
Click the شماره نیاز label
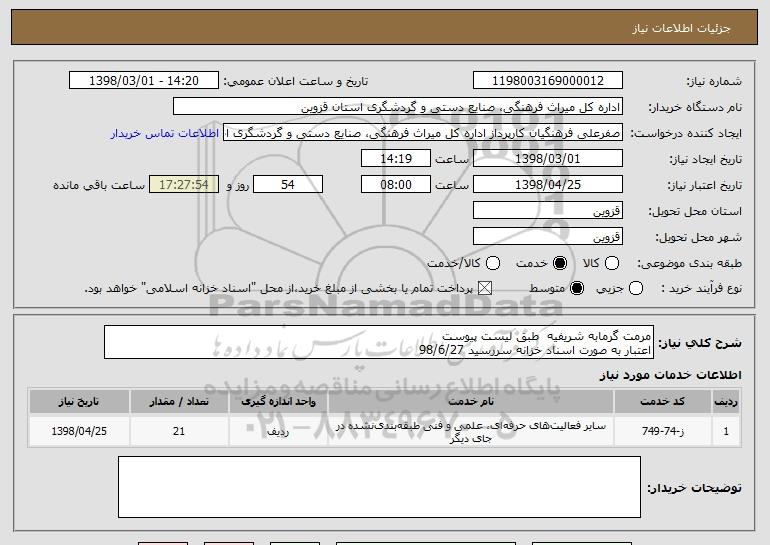714,81
